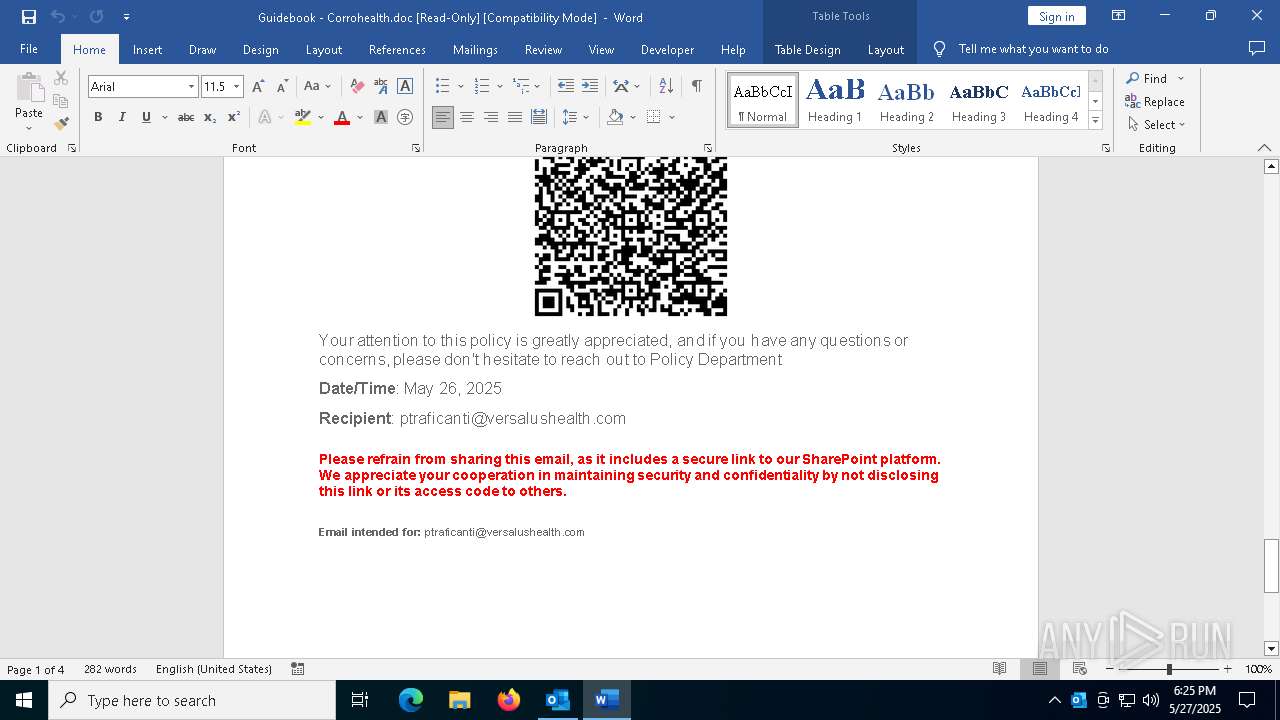Click the Cut scissors icon
The image size is (1280, 720).
(x=61, y=78)
